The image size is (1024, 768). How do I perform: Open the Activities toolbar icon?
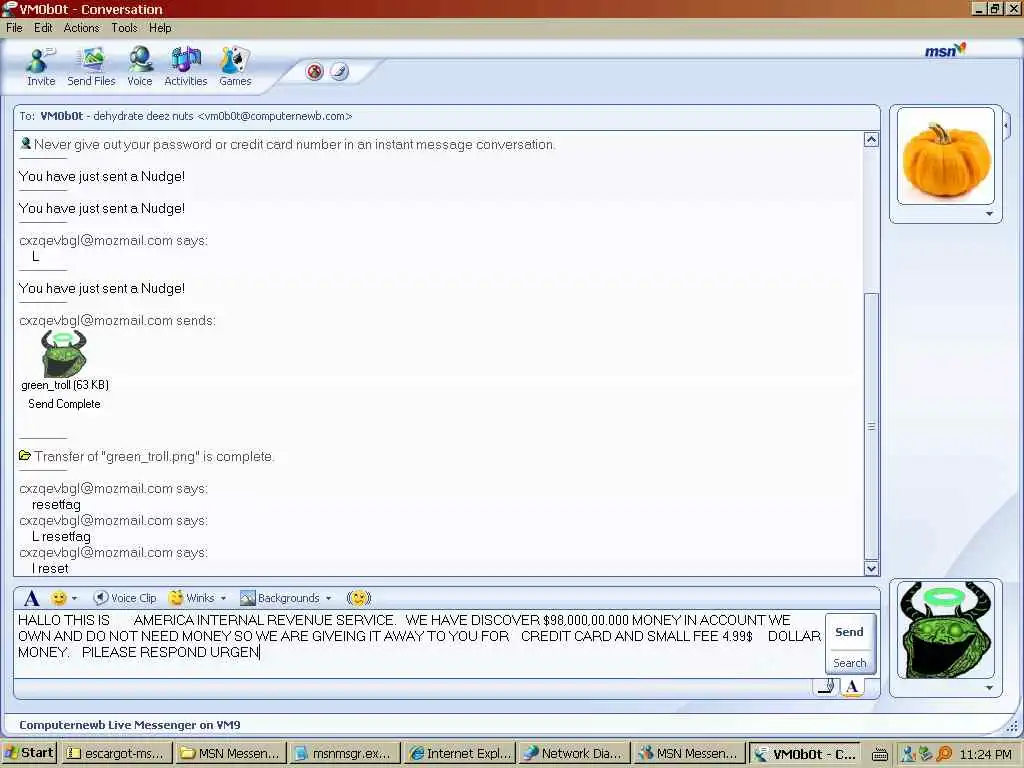(185, 66)
